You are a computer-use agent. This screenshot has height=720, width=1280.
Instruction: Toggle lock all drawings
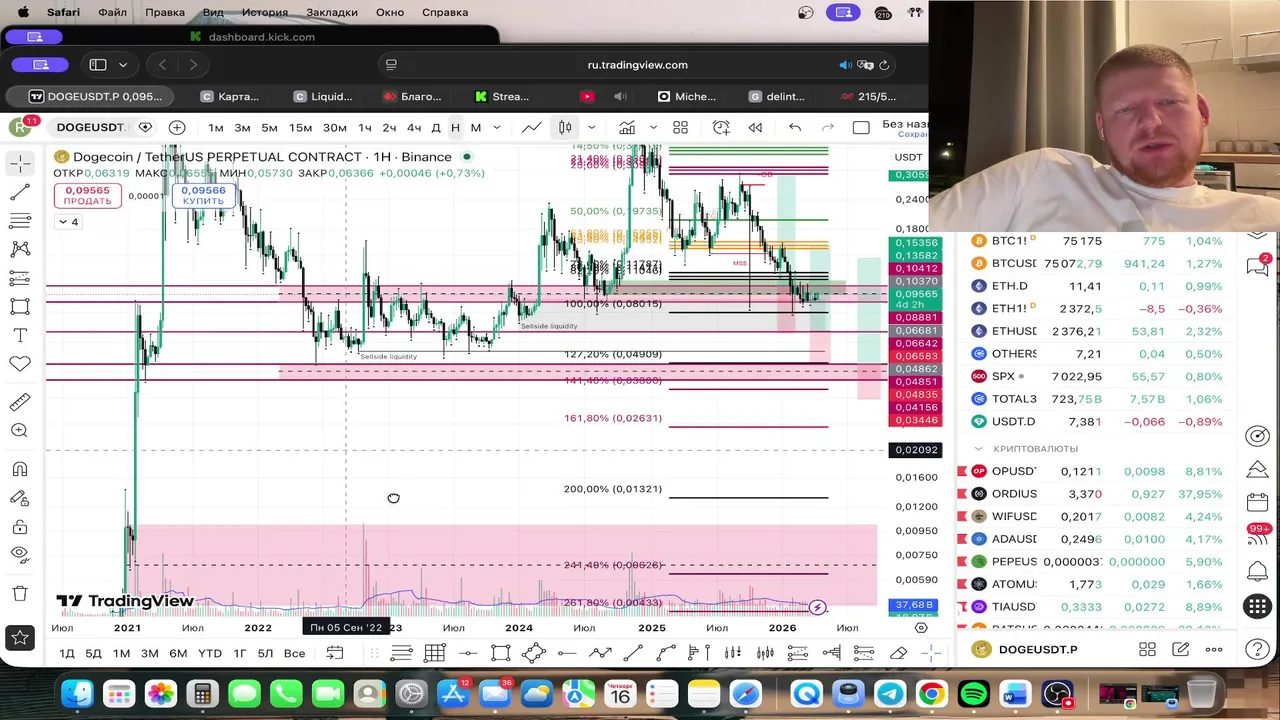click(20, 527)
